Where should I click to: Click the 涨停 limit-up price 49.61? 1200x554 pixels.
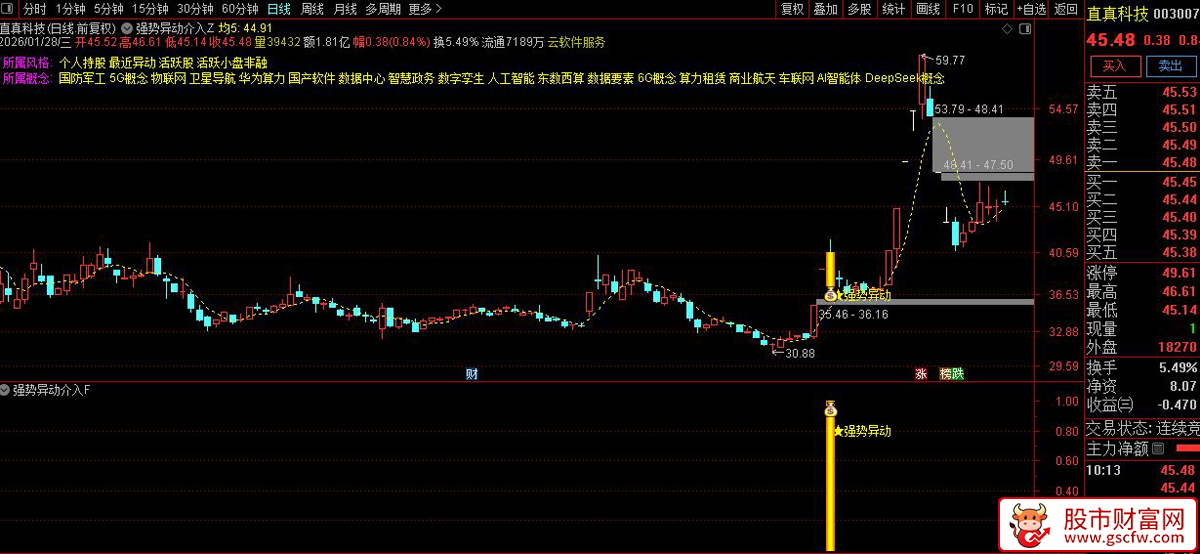tap(1179, 273)
